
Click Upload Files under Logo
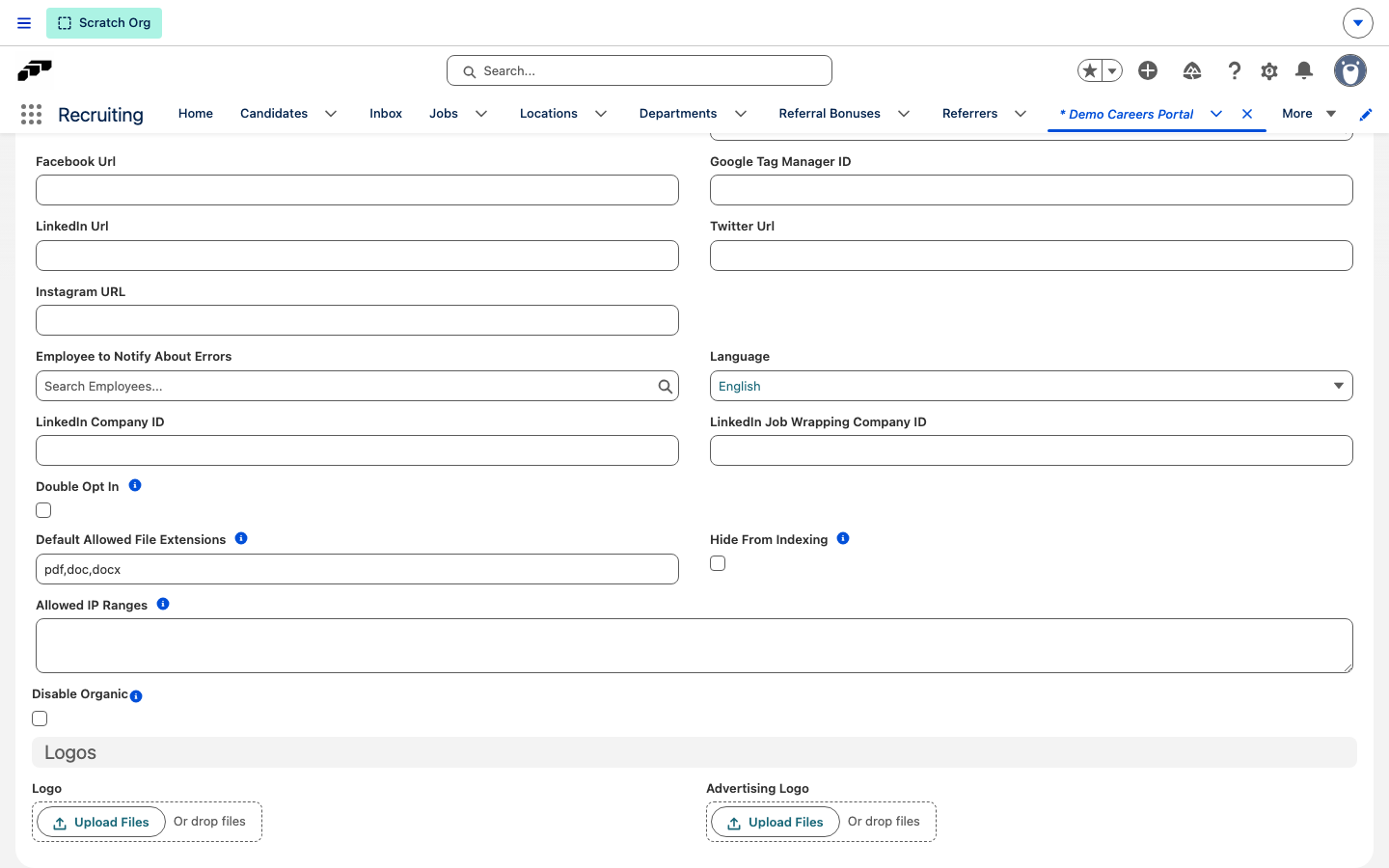(101, 823)
